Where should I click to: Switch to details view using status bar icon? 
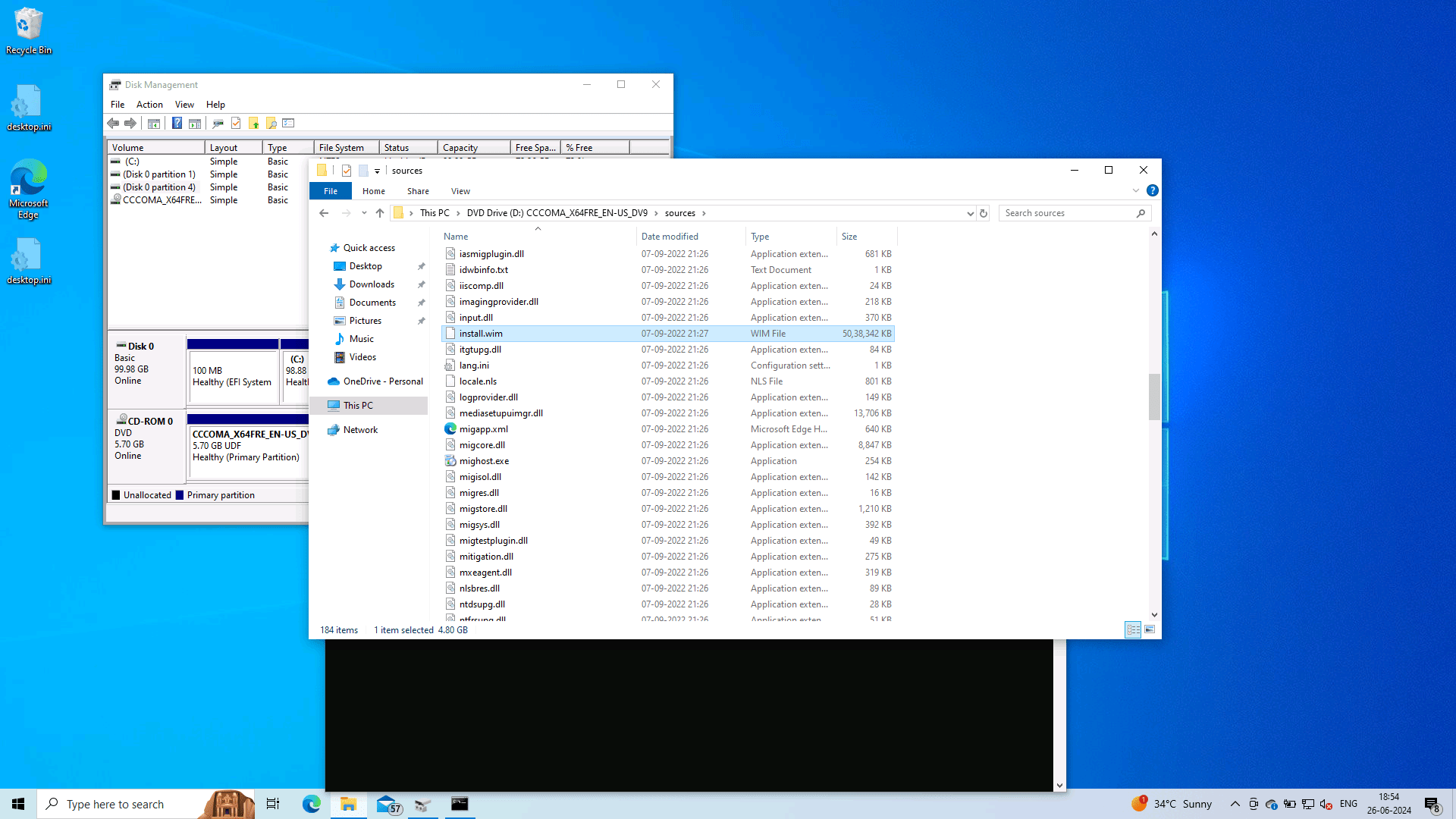point(1133,629)
